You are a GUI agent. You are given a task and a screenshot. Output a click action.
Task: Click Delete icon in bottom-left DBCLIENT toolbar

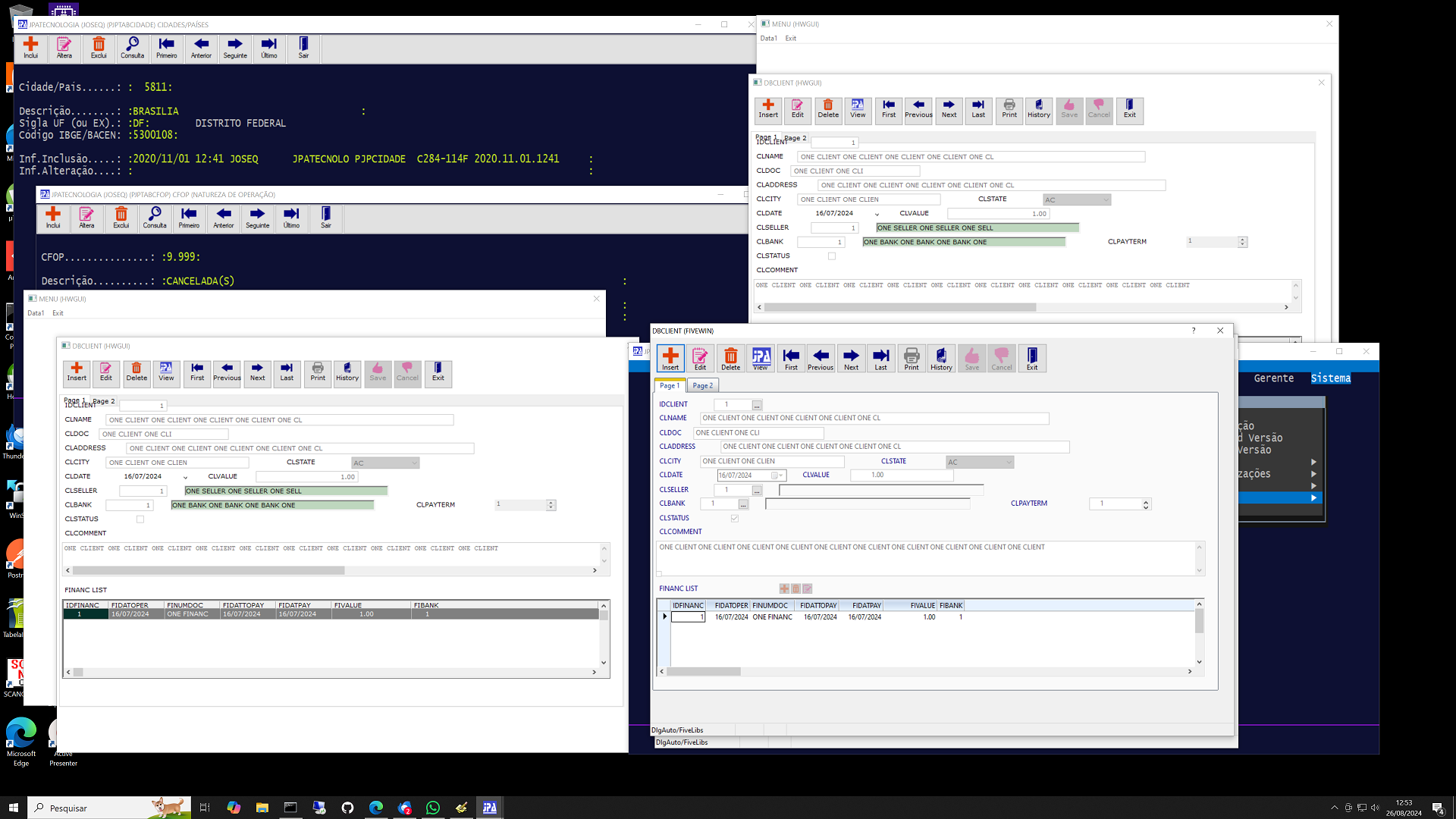pos(136,372)
